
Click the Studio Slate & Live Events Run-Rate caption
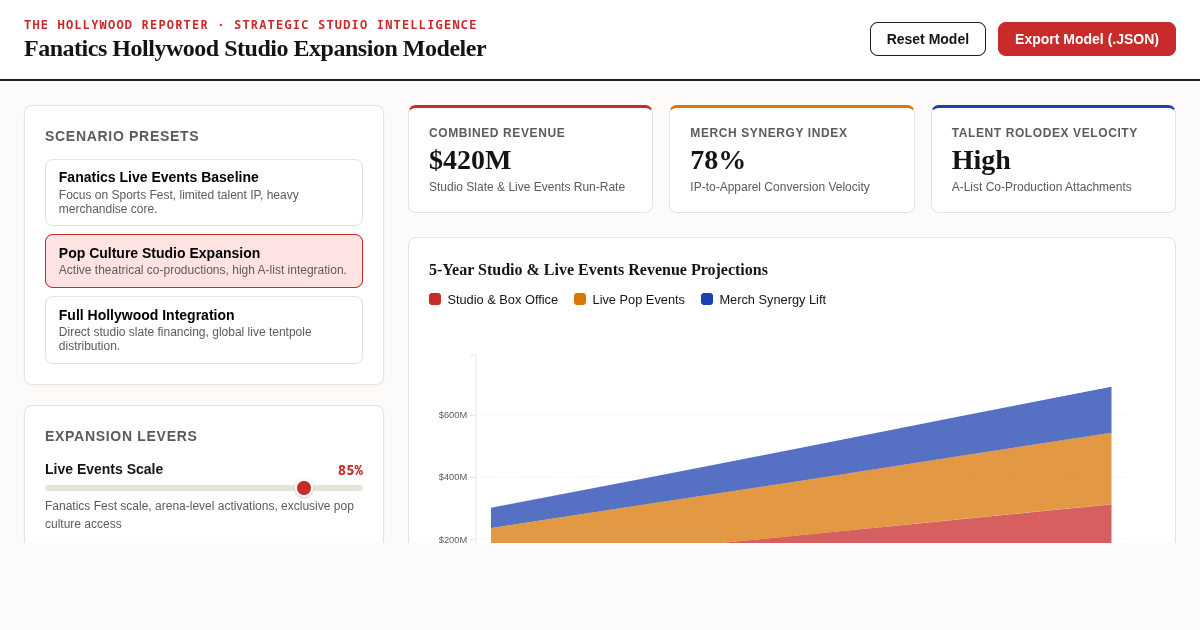click(527, 187)
